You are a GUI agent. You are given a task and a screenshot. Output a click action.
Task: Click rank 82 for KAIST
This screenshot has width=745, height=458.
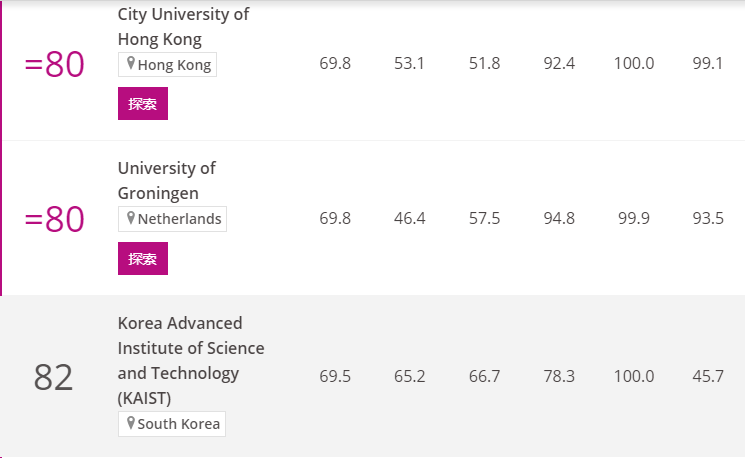tap(53, 378)
